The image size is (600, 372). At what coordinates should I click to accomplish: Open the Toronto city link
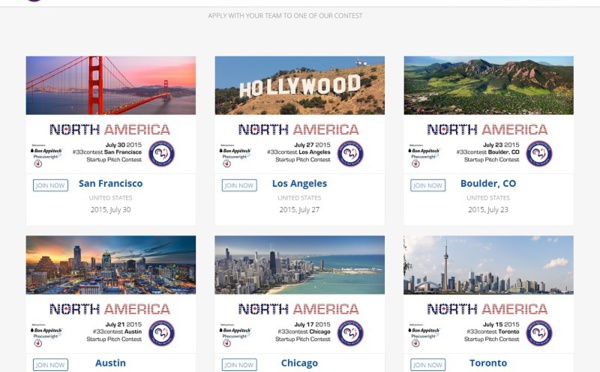click(x=488, y=363)
